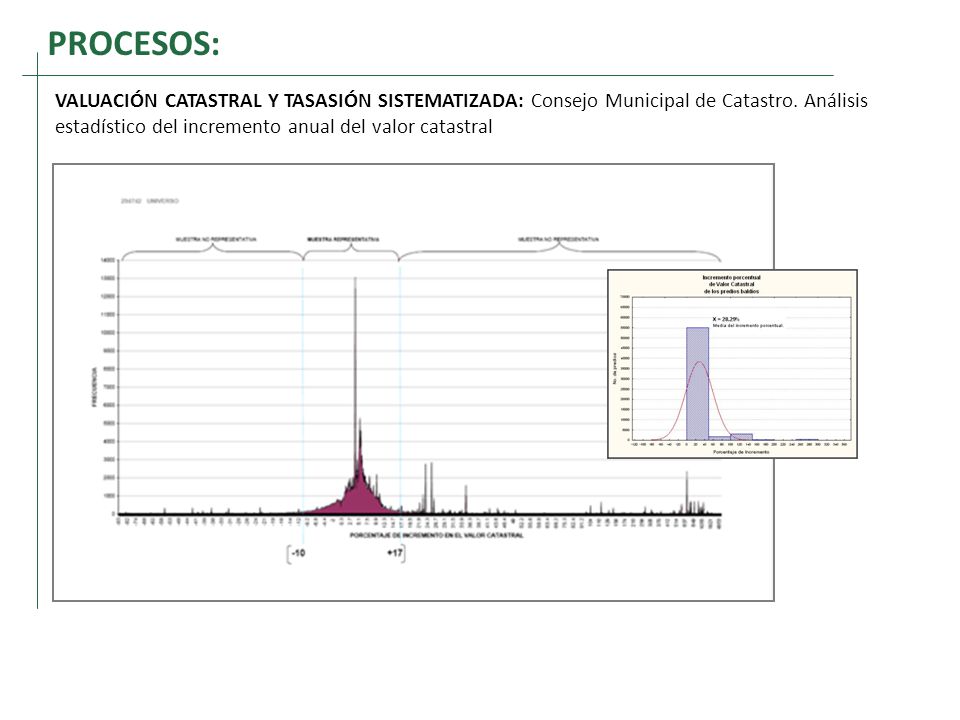Click the +17 bracket label below the chart

(394, 553)
